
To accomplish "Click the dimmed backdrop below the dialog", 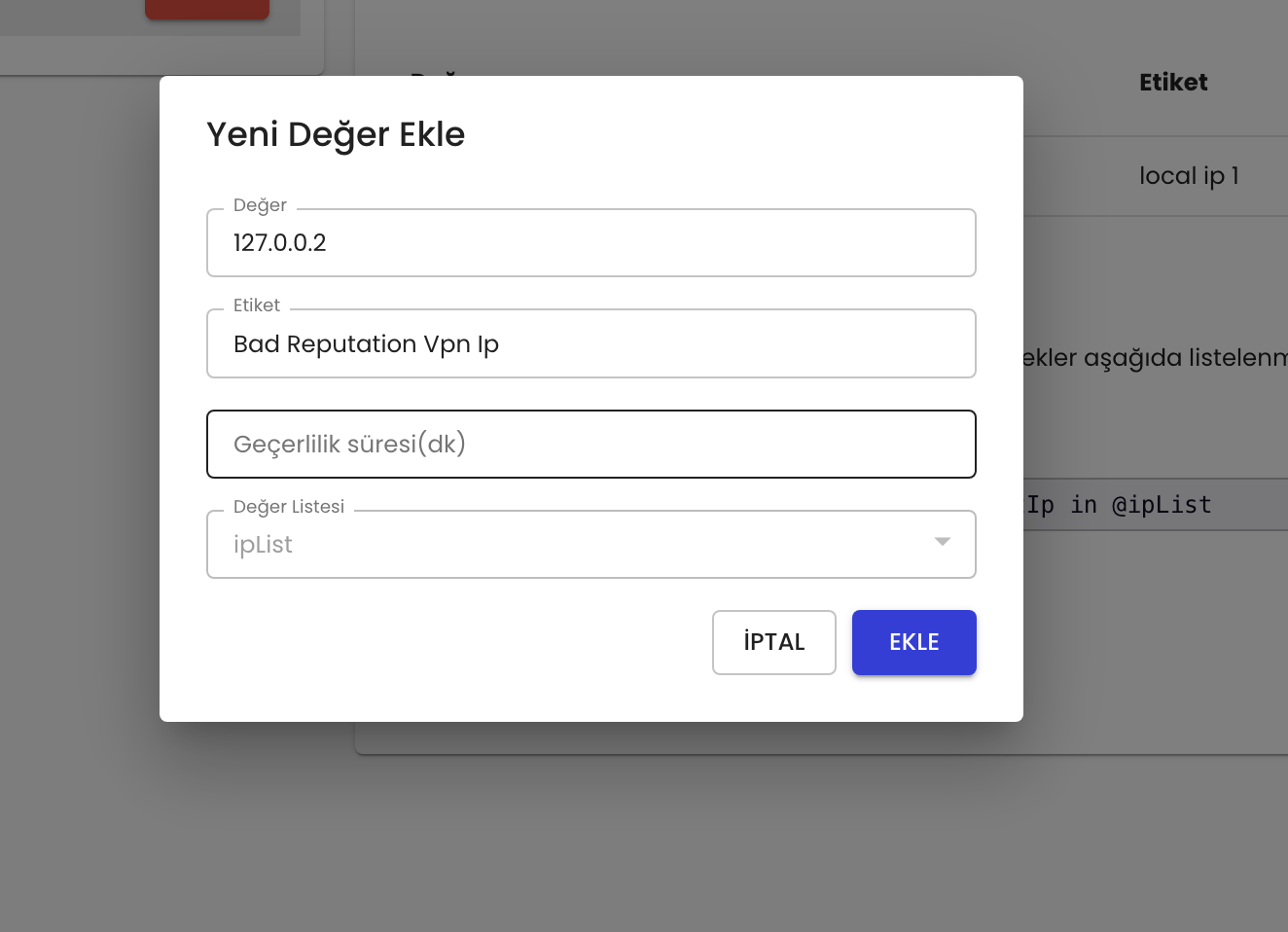I will click(591, 827).
